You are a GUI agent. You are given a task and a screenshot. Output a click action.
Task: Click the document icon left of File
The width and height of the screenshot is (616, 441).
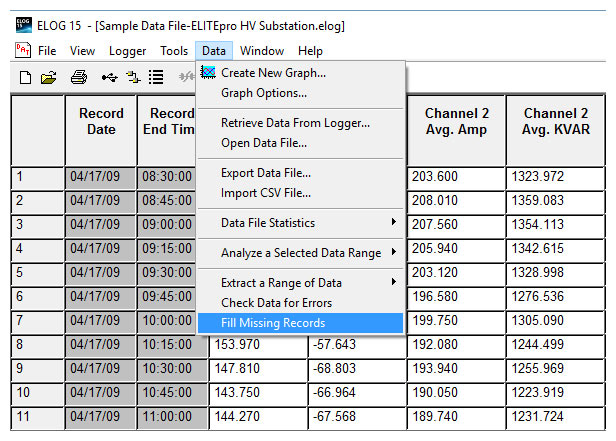(23, 51)
